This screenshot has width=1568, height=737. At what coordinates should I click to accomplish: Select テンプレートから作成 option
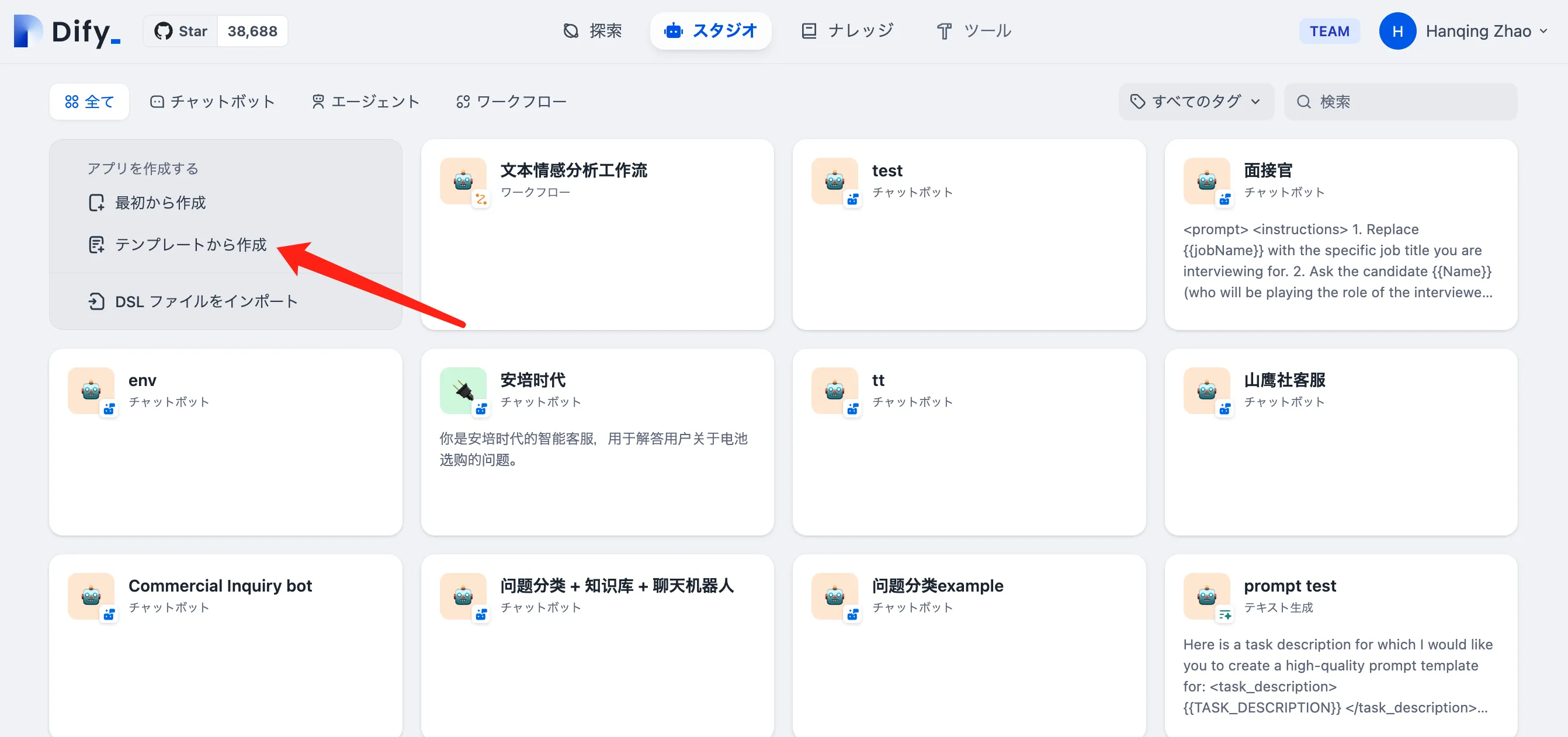[x=190, y=245]
